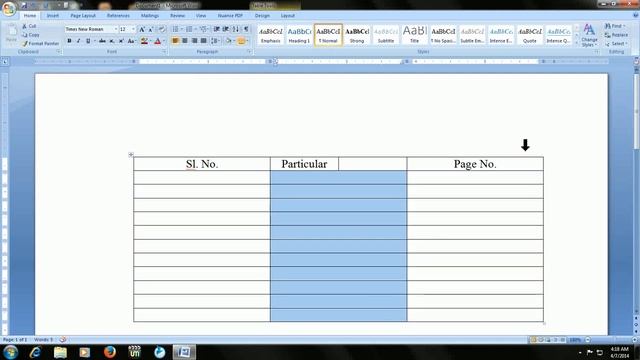Toggle Show/Hide paragraph marks
Image resolution: width=640 pixels, height=360 pixels.
[x=246, y=29]
